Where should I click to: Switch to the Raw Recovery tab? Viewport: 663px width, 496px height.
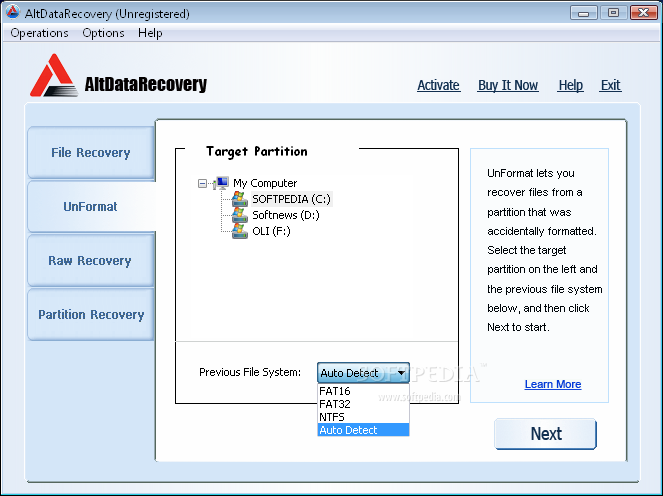click(x=91, y=260)
